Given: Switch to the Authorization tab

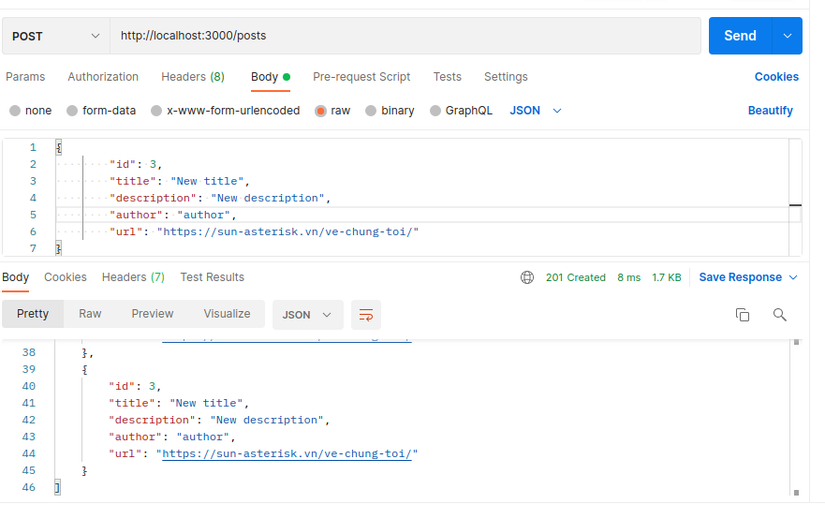Looking at the screenshot, I should (103, 77).
